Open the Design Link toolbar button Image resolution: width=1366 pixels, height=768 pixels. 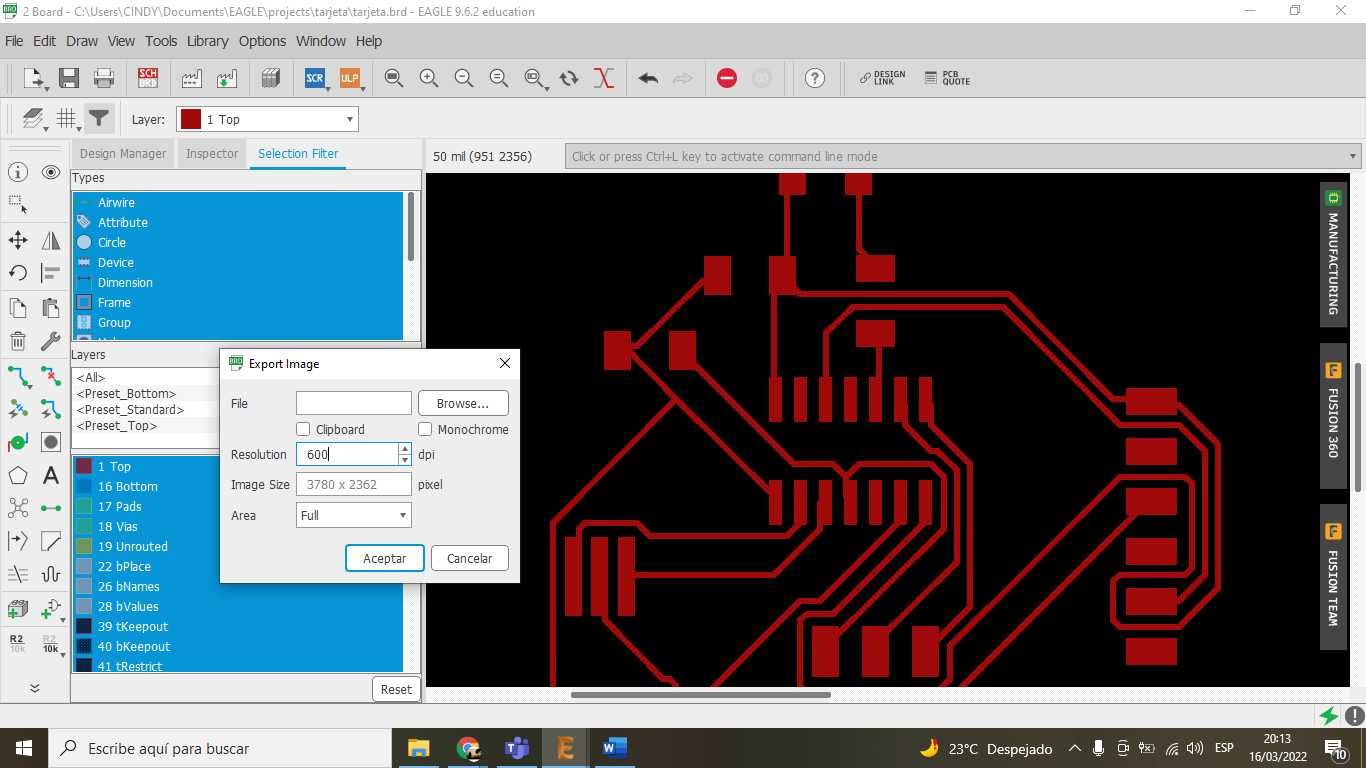coord(882,78)
